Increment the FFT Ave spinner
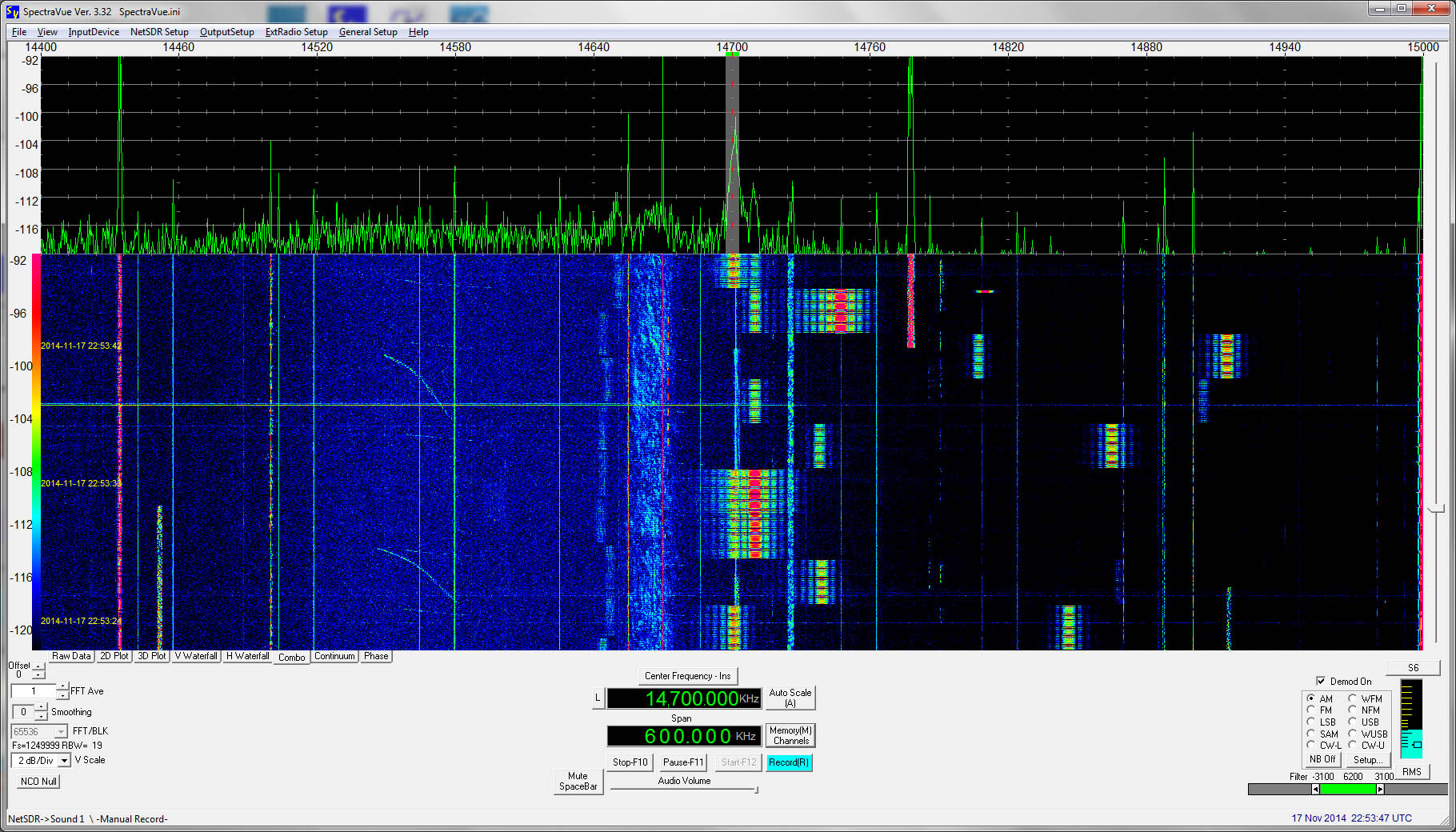The image size is (1456, 832). pyautogui.click(x=62, y=687)
